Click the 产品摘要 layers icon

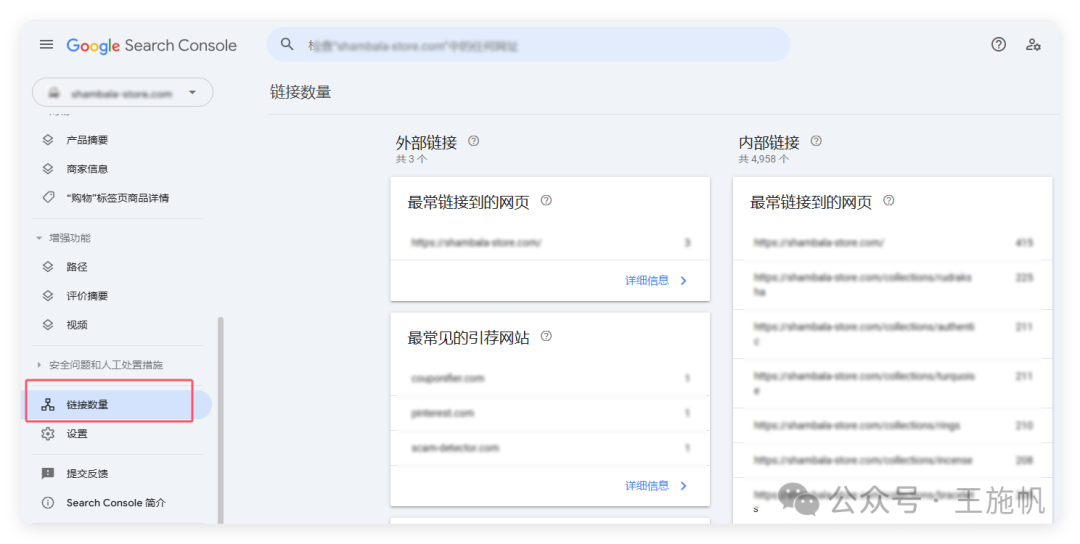coord(48,140)
